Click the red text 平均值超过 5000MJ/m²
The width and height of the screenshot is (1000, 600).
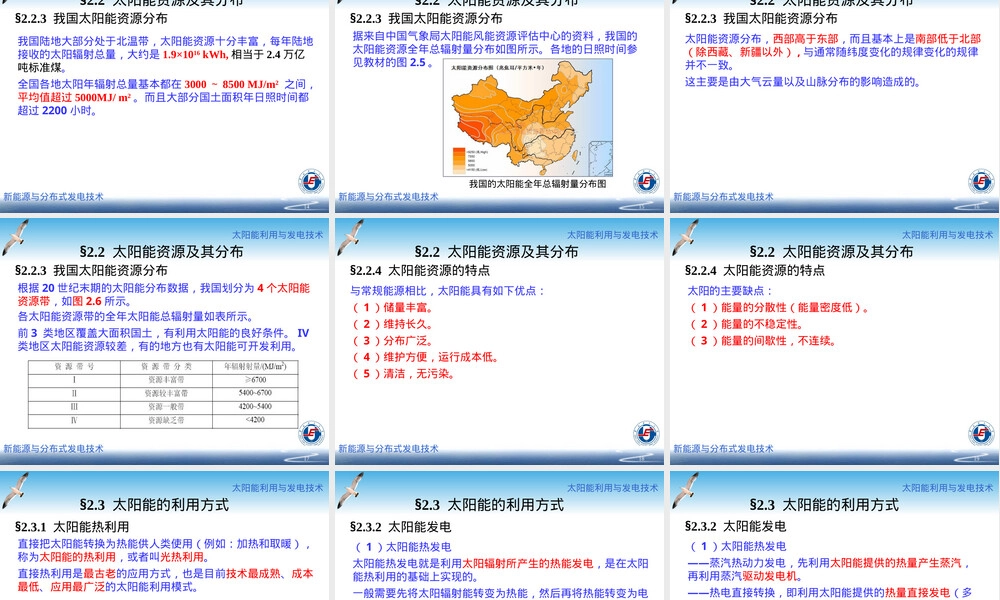click(x=74, y=97)
